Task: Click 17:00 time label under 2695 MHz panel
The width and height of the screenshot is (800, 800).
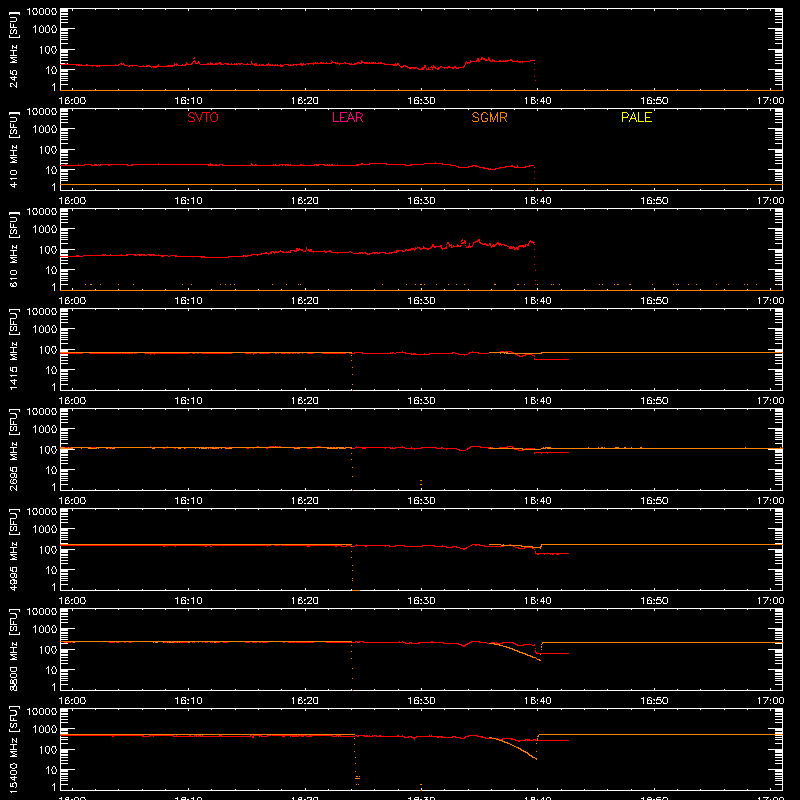Action: 770,501
